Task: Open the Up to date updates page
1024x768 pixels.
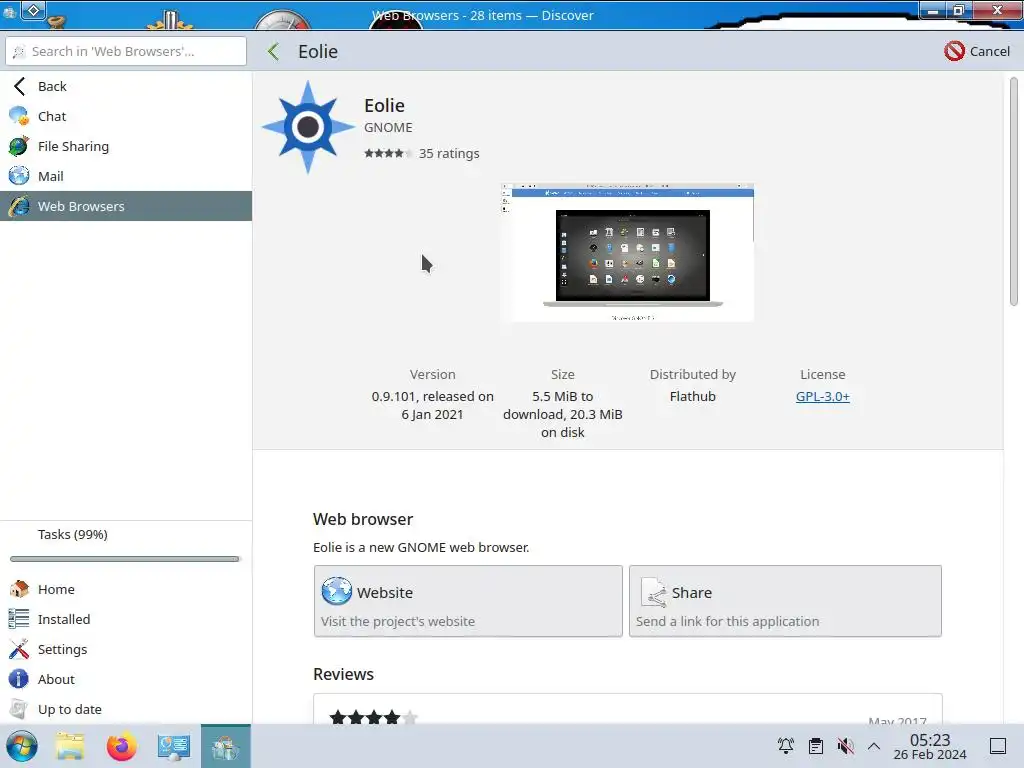Action: pyautogui.click(x=126, y=709)
